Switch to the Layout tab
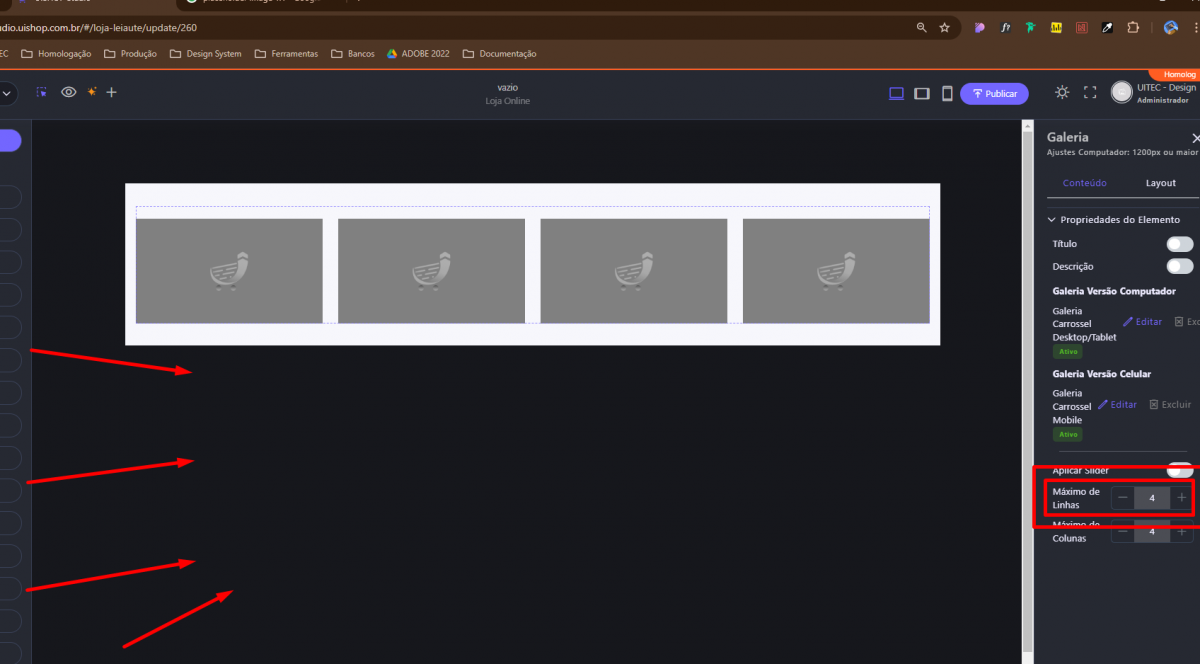Image resolution: width=1200 pixels, height=664 pixels. click(x=1160, y=183)
